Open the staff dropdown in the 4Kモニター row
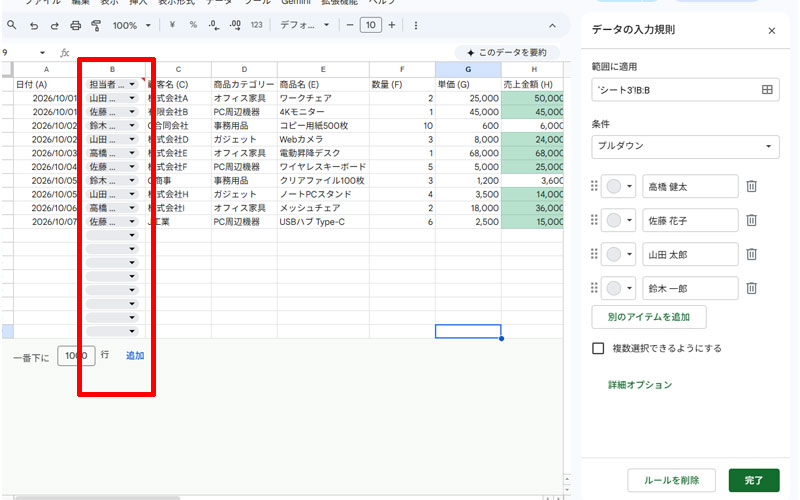Image resolution: width=800 pixels, height=500 pixels. (x=132, y=112)
